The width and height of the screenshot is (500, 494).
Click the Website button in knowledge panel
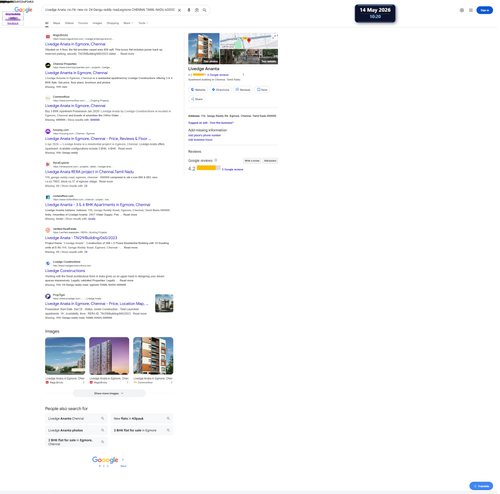[x=198, y=90]
